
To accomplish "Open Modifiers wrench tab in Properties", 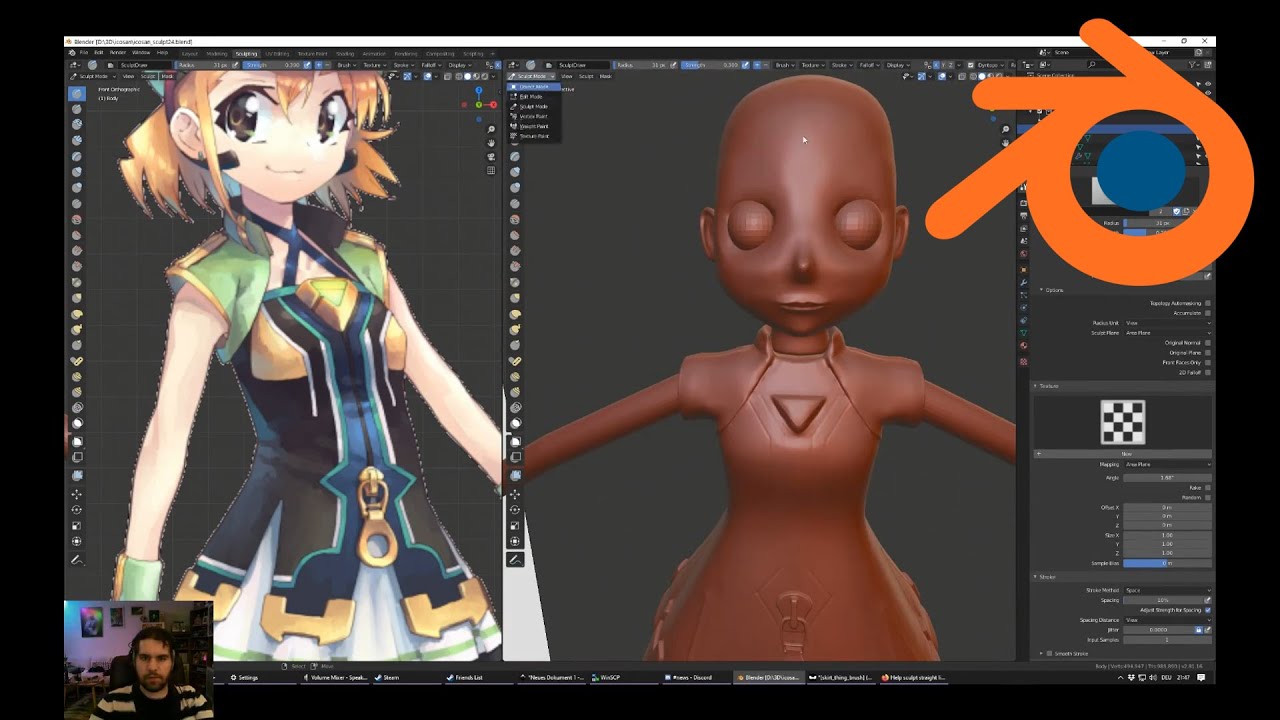I will [1023, 283].
